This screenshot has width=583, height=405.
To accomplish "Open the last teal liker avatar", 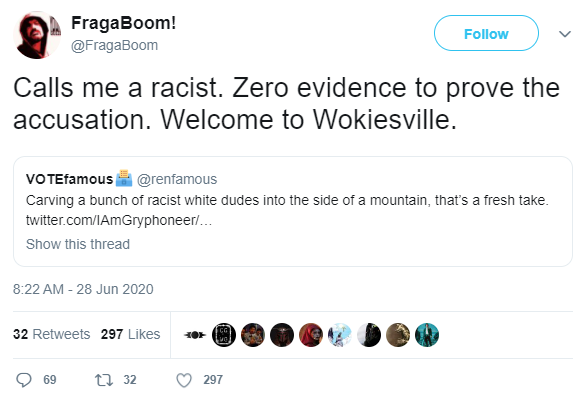I will 427,335.
